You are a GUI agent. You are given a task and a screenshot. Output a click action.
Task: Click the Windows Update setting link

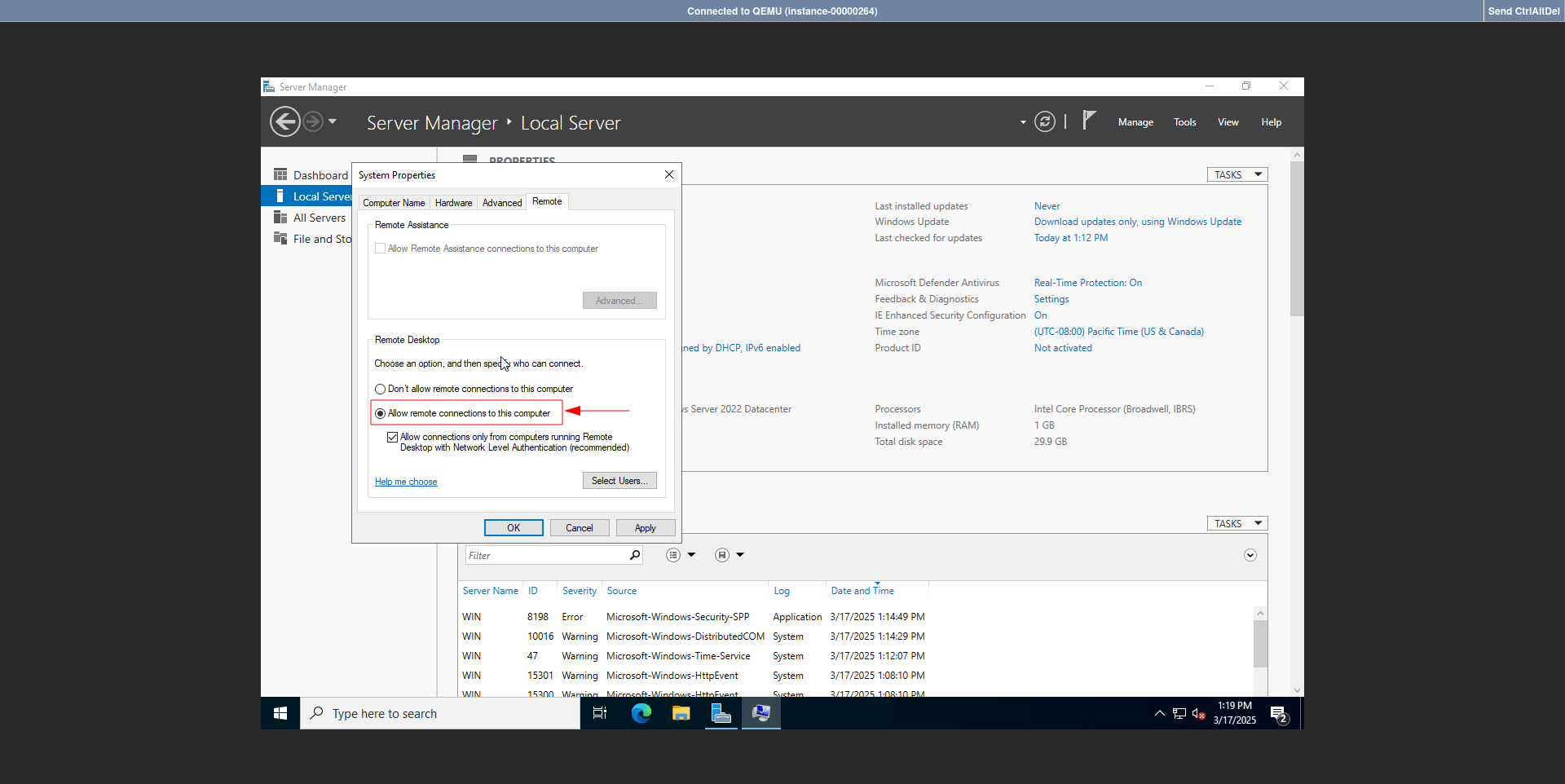pyautogui.click(x=1138, y=222)
